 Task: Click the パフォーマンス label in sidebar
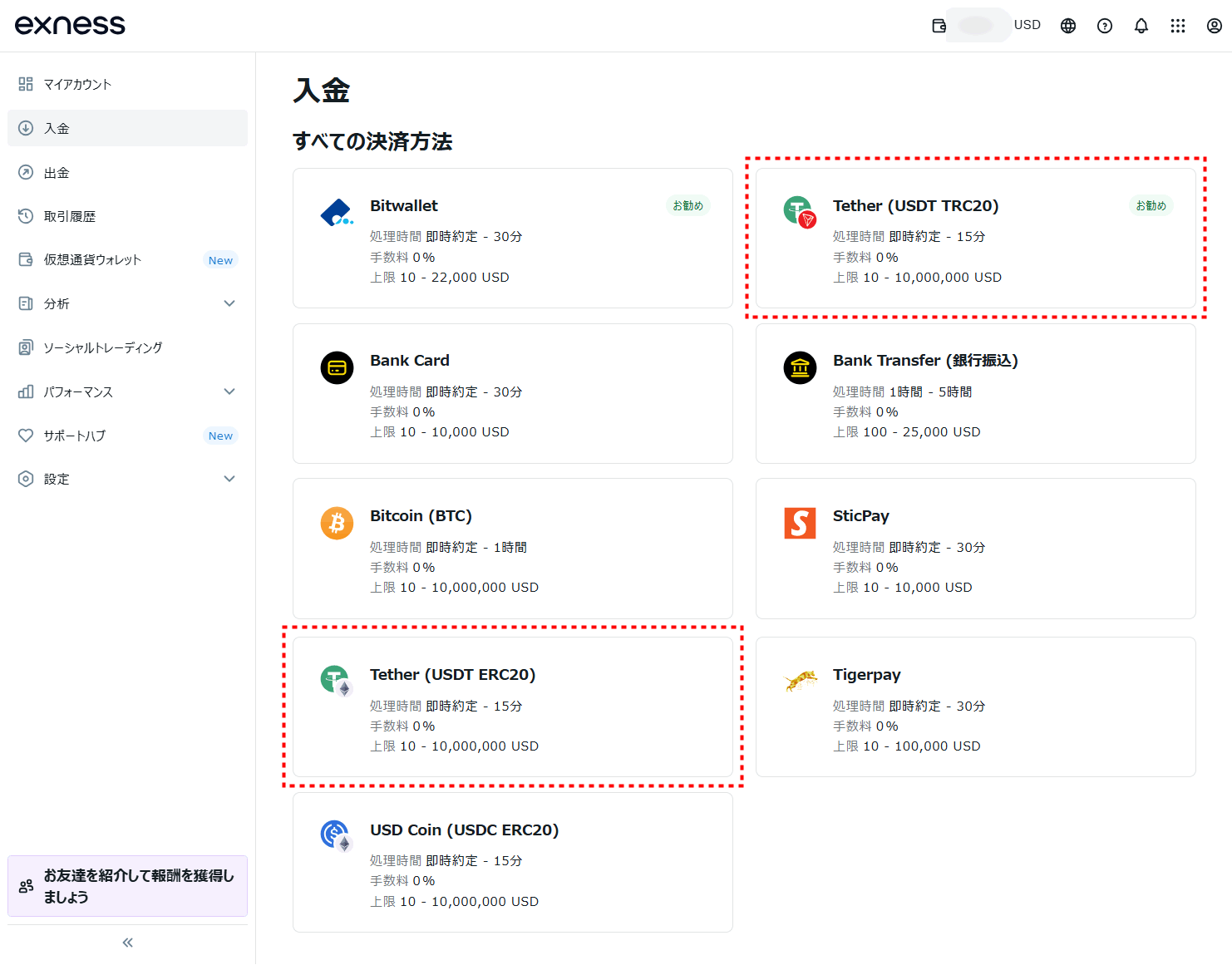[x=78, y=391]
